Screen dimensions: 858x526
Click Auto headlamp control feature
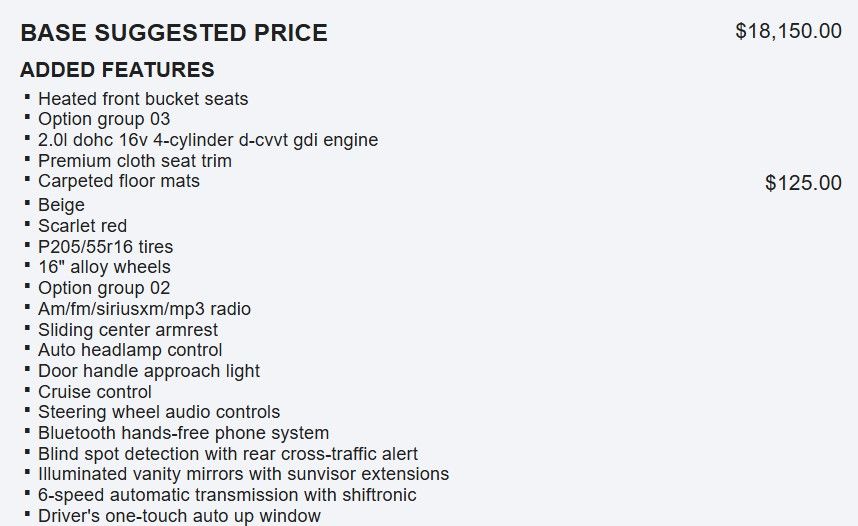(x=130, y=350)
